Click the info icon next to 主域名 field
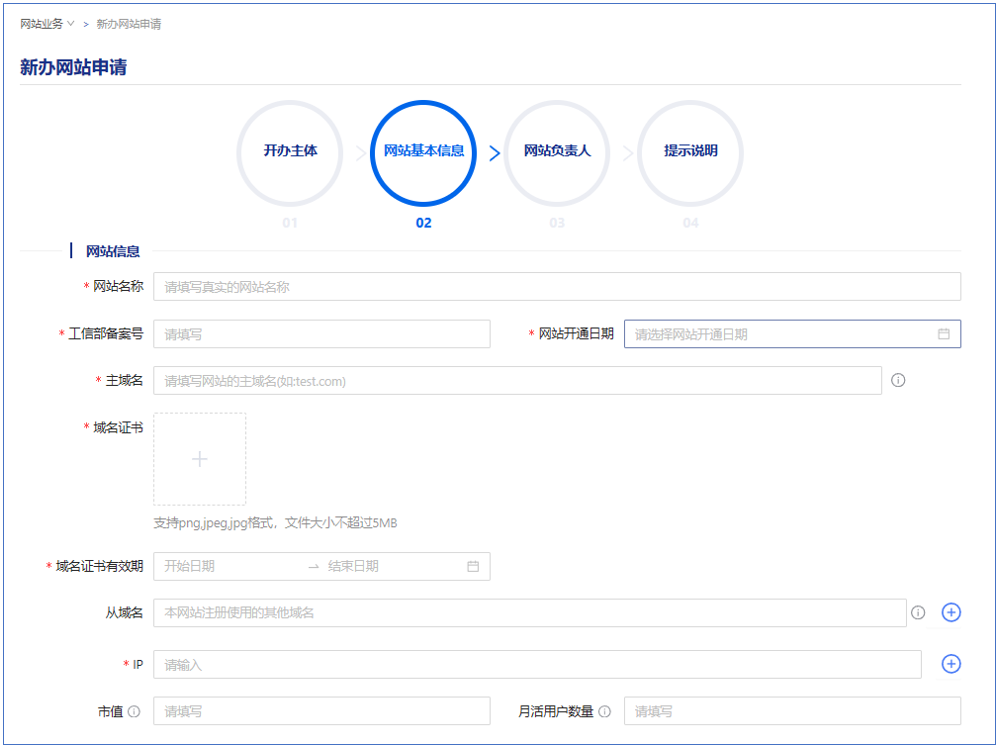 (898, 381)
